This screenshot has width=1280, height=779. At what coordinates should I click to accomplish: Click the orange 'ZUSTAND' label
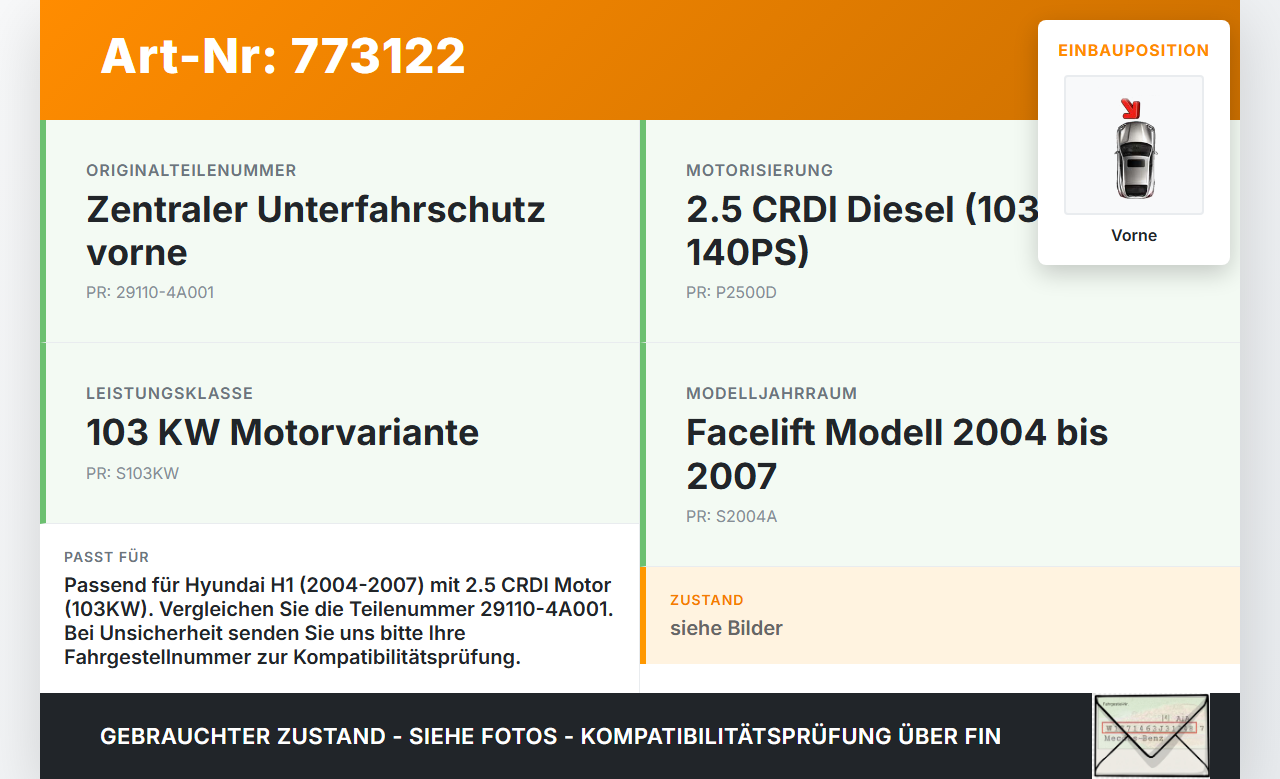tap(706, 600)
